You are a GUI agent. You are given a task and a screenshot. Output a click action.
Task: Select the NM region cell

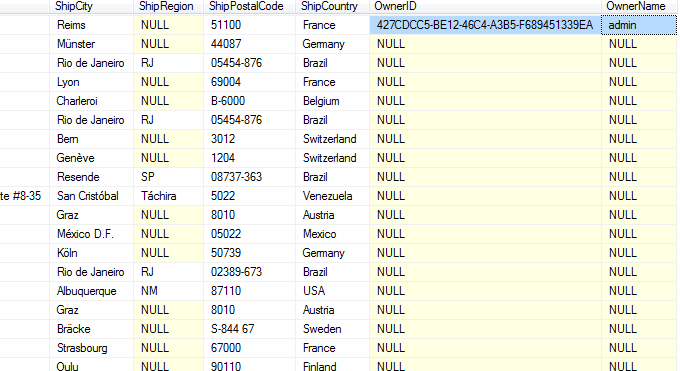point(168,291)
